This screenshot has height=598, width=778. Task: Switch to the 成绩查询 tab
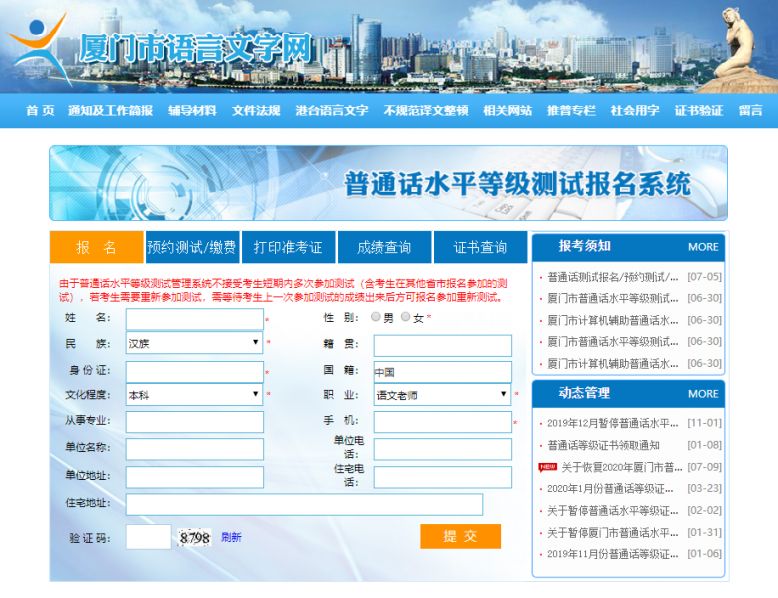pos(384,247)
